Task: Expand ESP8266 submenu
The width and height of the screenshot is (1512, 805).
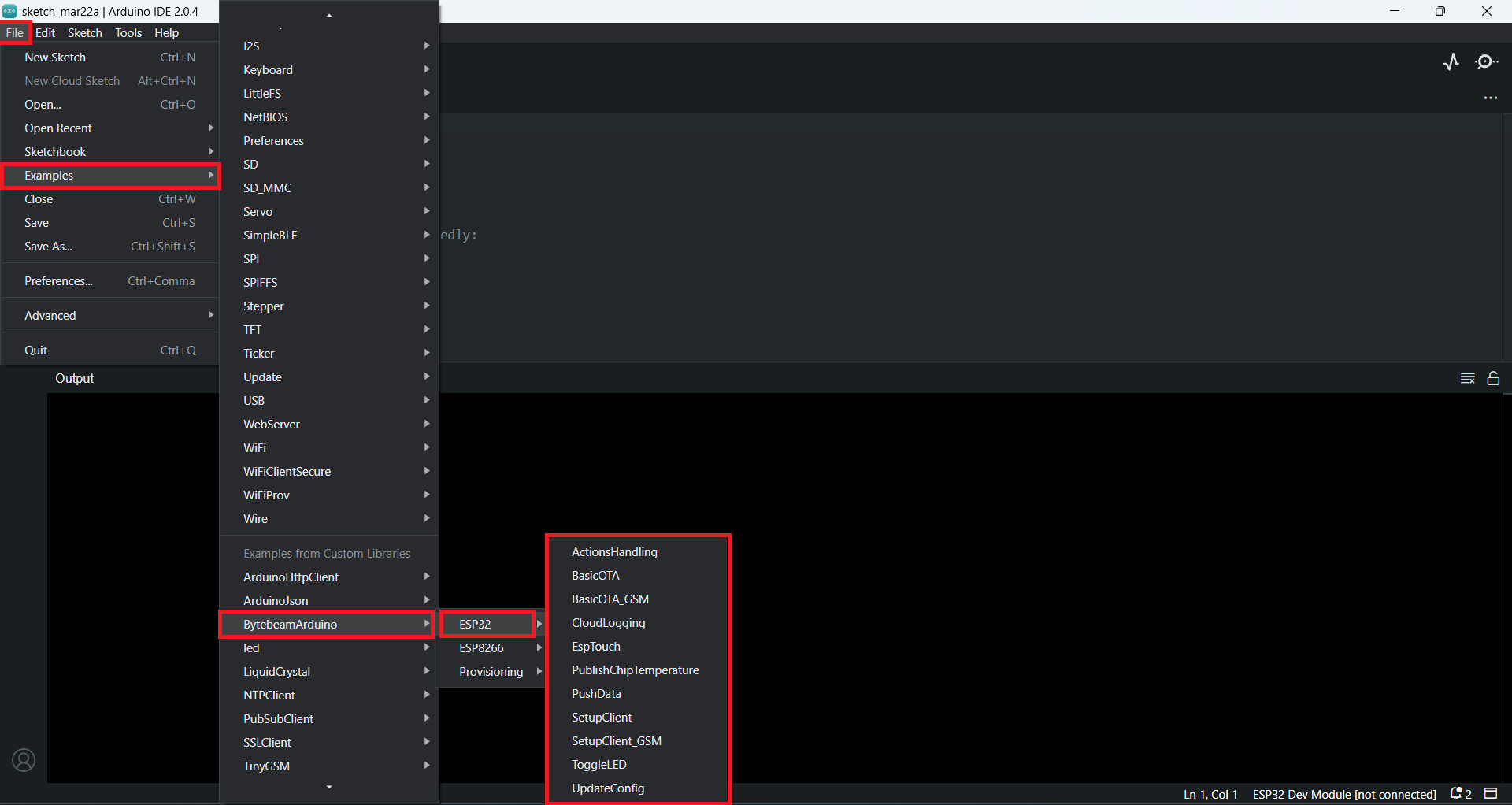Action: coord(491,648)
